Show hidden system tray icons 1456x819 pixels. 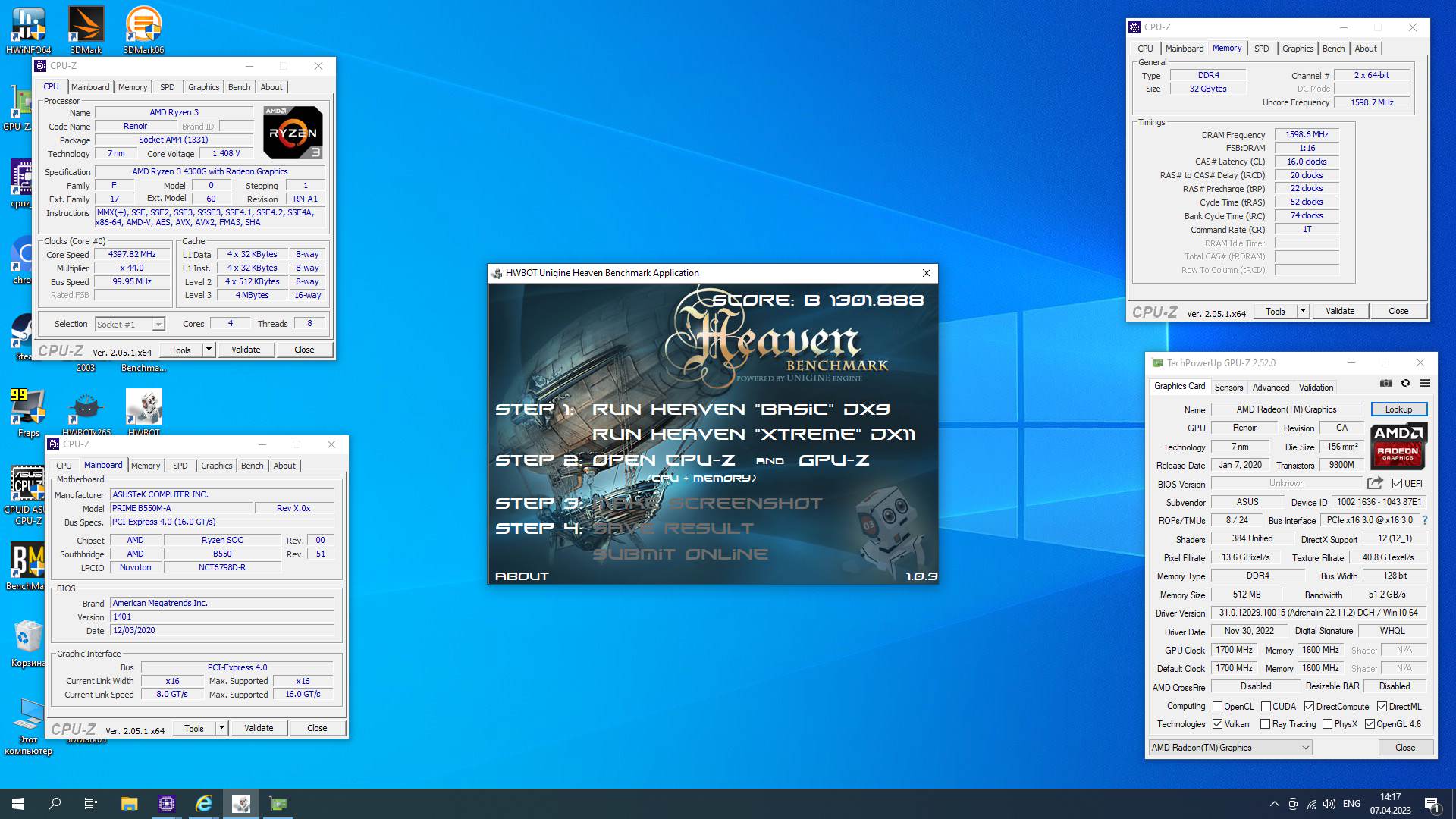(x=1274, y=804)
